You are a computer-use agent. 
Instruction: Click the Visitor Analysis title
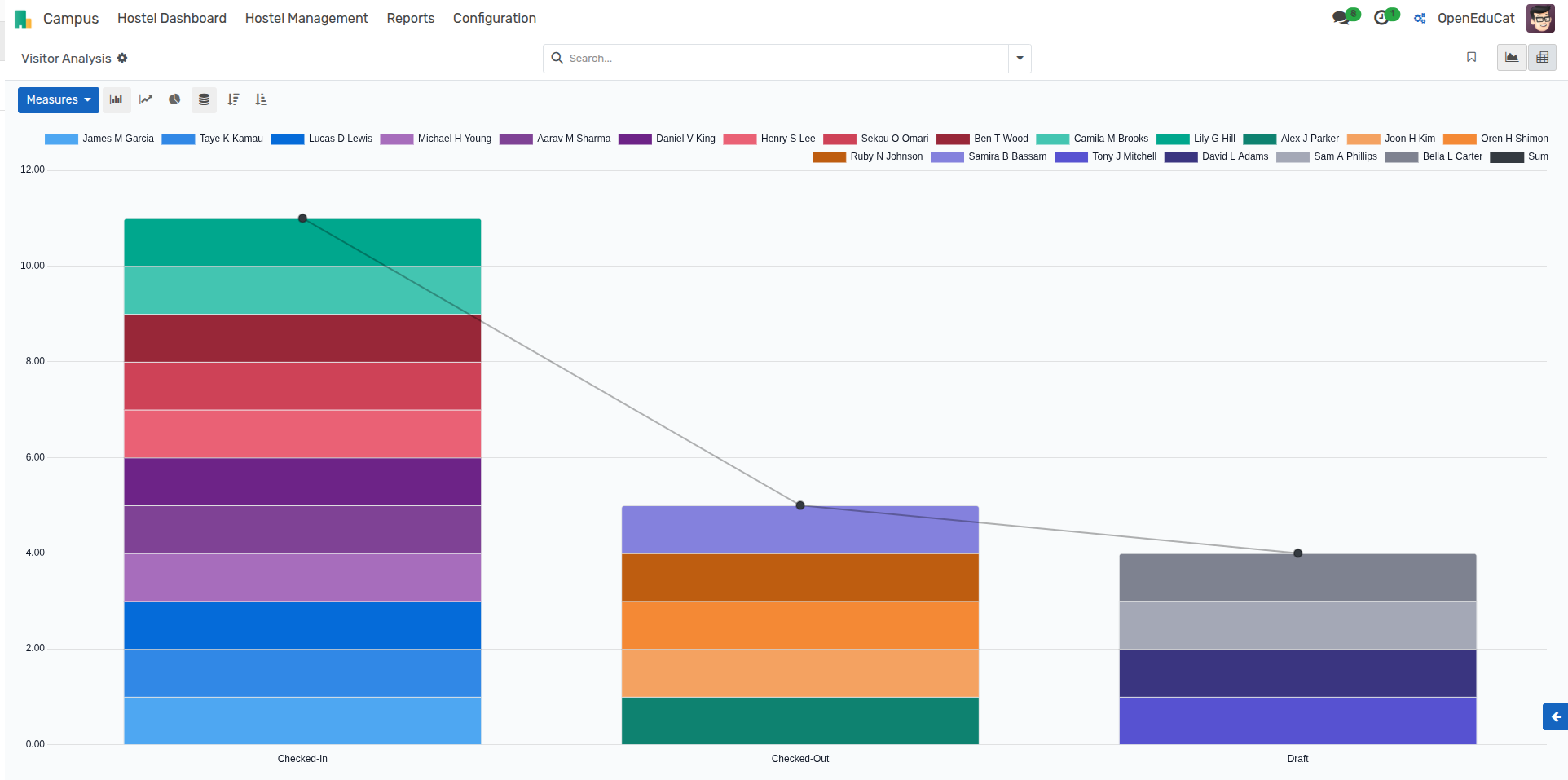point(66,59)
